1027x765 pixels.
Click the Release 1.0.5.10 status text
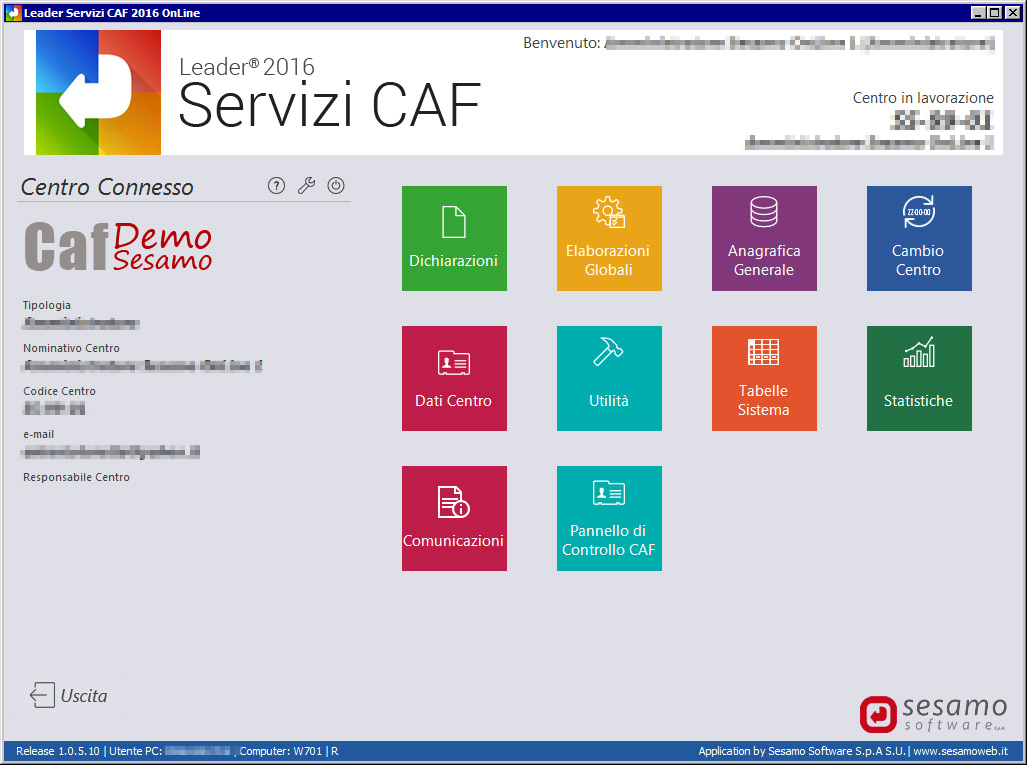(x=58, y=751)
